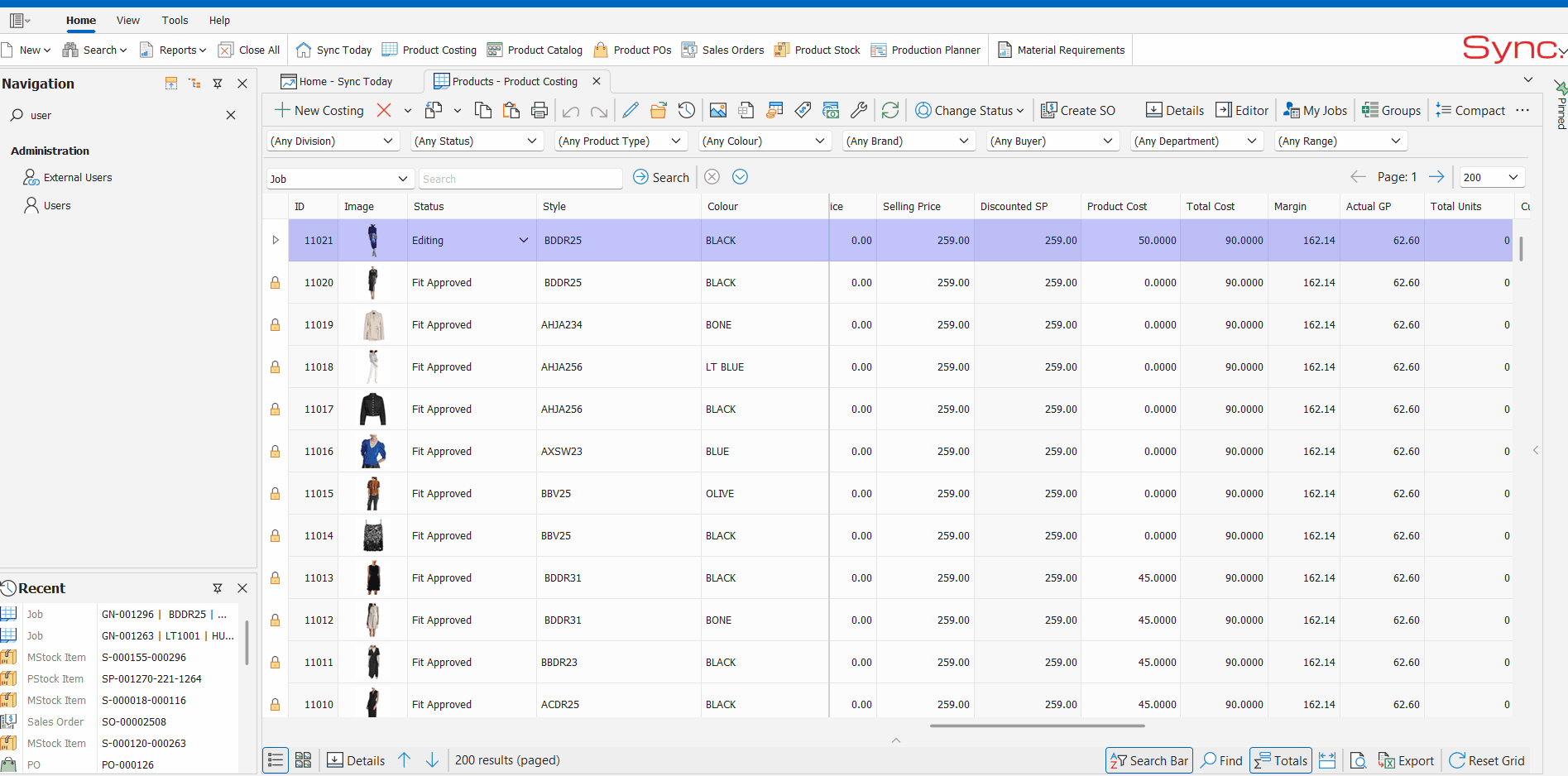Open the Any Range dropdown
The height and width of the screenshot is (776, 1568).
point(1341,141)
